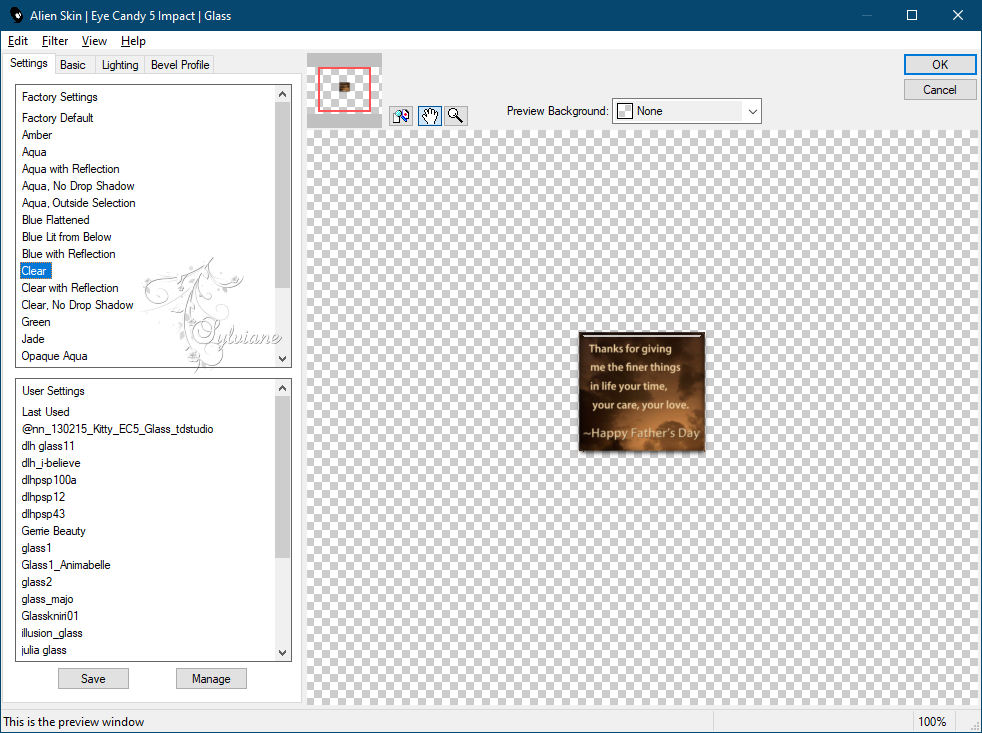This screenshot has height=733, width=982.
Task: Select Clear with Reflection preset
Action: tap(70, 288)
